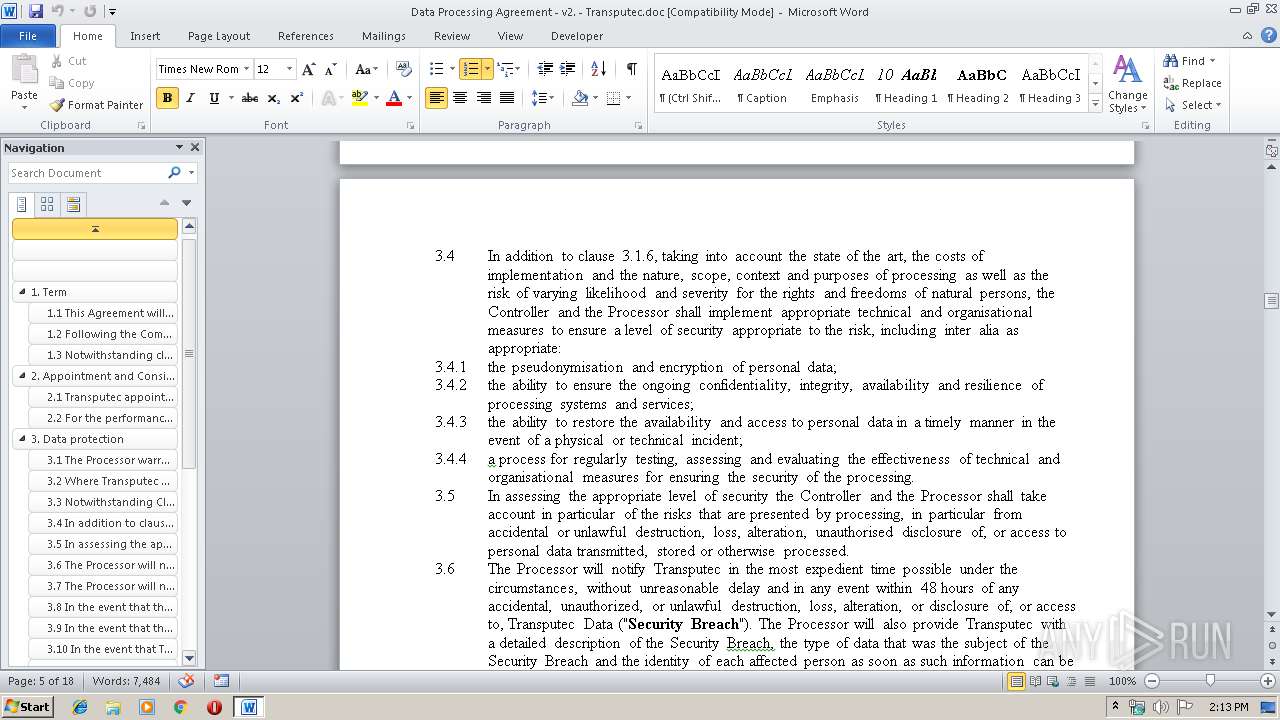This screenshot has width=1280, height=720.
Task: Copy the selection
Action: [x=72, y=83]
